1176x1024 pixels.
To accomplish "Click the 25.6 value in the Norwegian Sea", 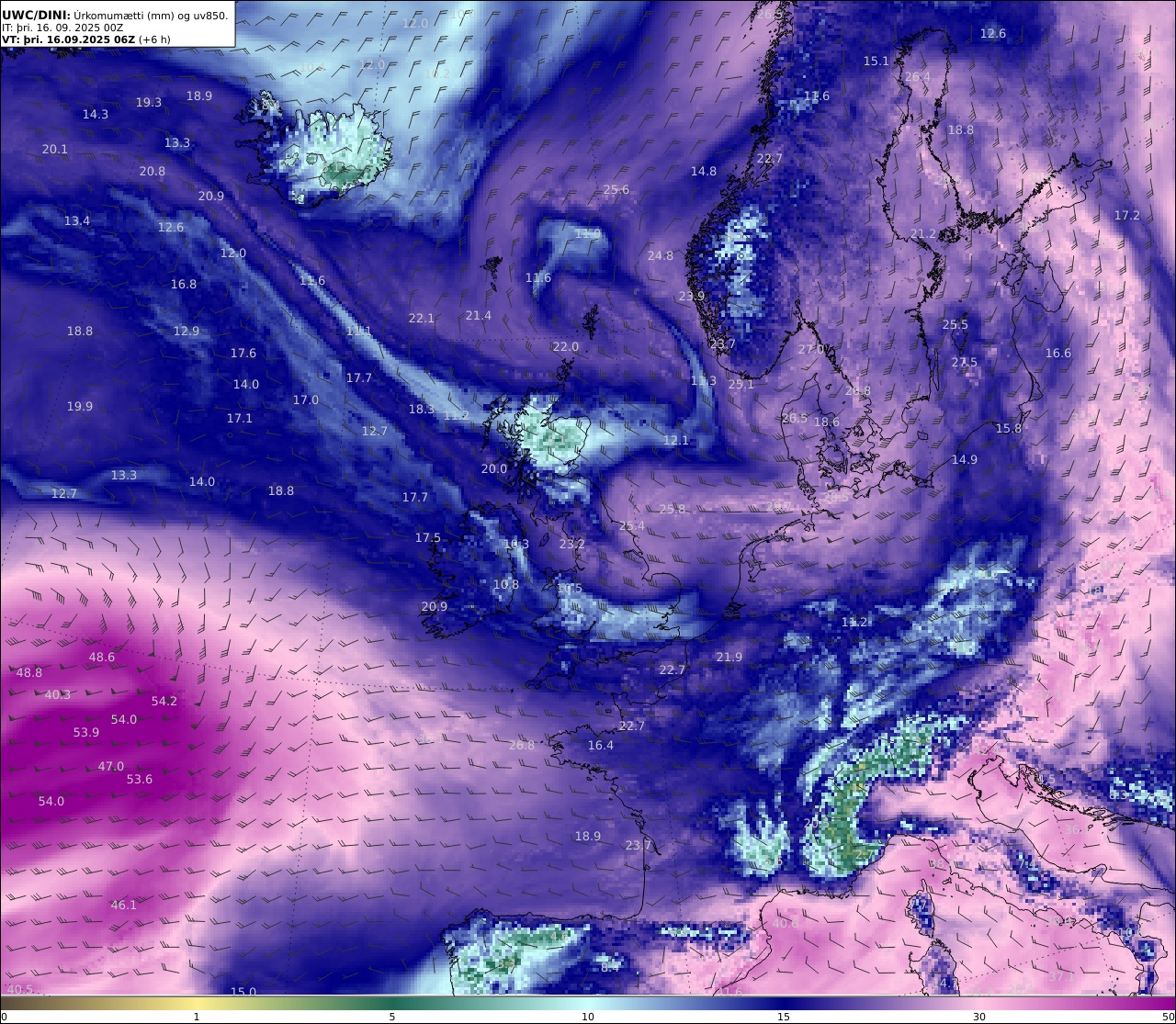I will pyautogui.click(x=616, y=189).
